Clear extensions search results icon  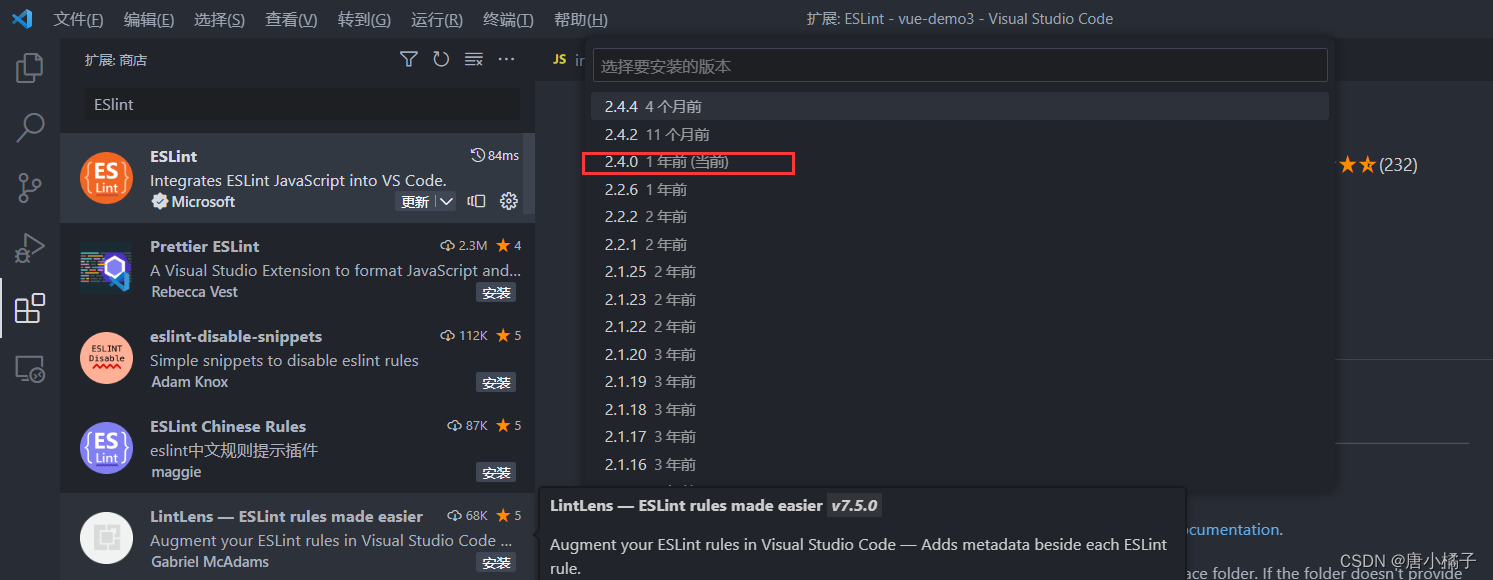coord(474,59)
